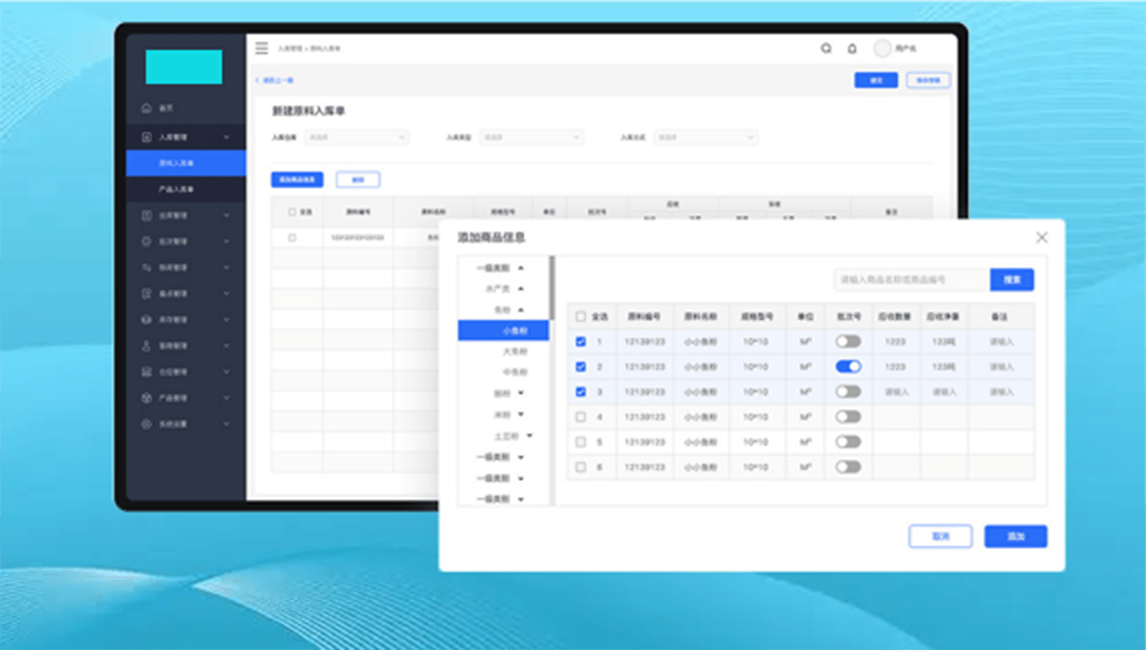Go back via the 返回上一级 link
Image resolution: width=1146 pixels, height=650 pixels.
[275, 80]
